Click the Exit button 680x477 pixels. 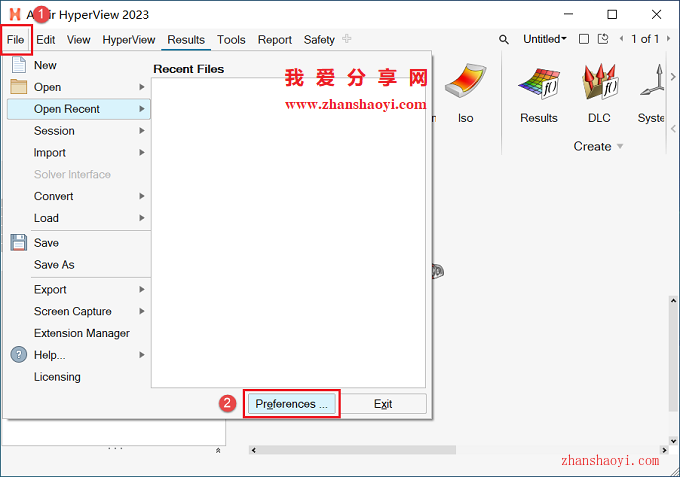click(x=383, y=404)
